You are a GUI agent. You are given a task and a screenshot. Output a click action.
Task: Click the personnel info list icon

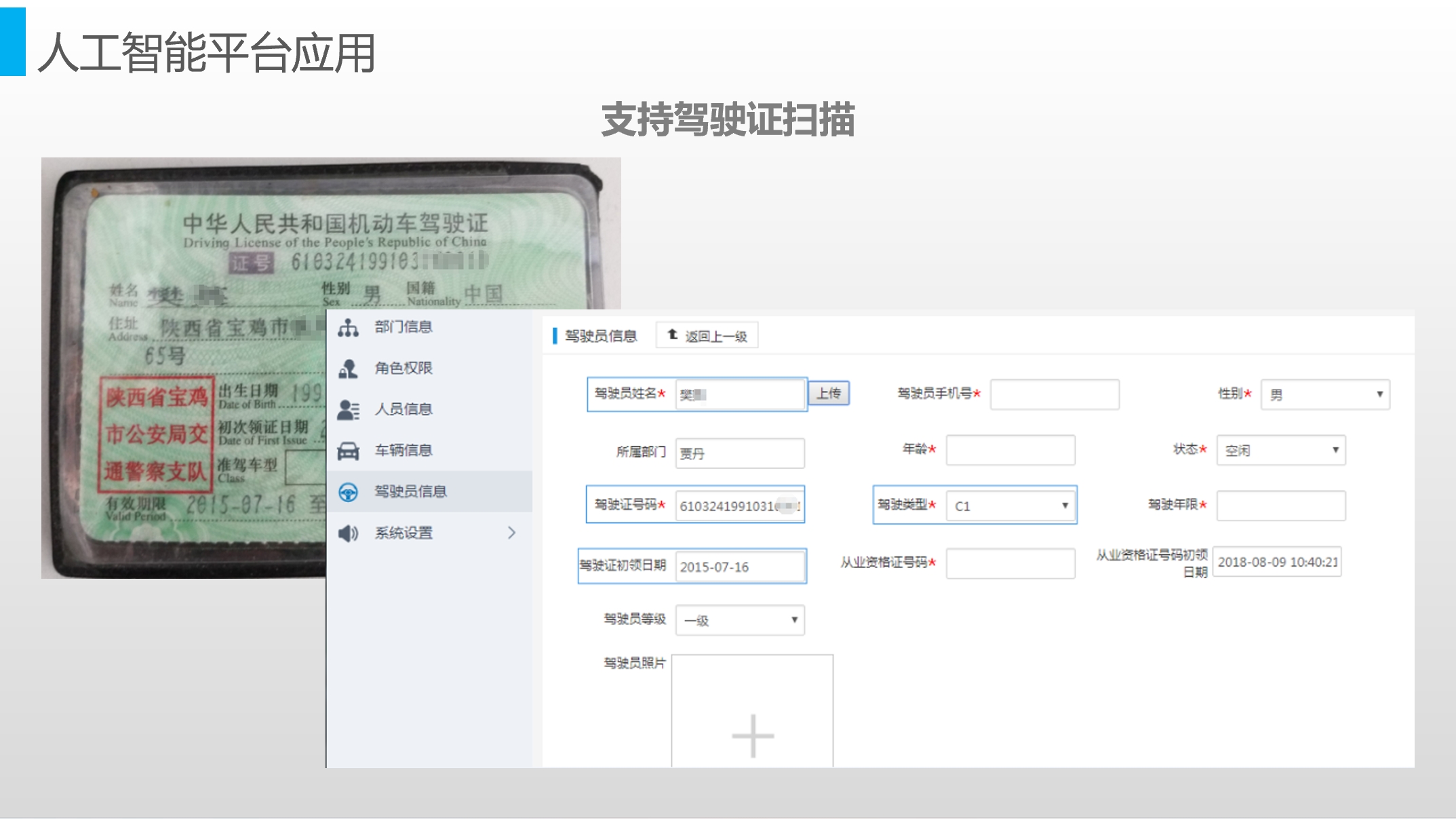pyautogui.click(x=348, y=410)
